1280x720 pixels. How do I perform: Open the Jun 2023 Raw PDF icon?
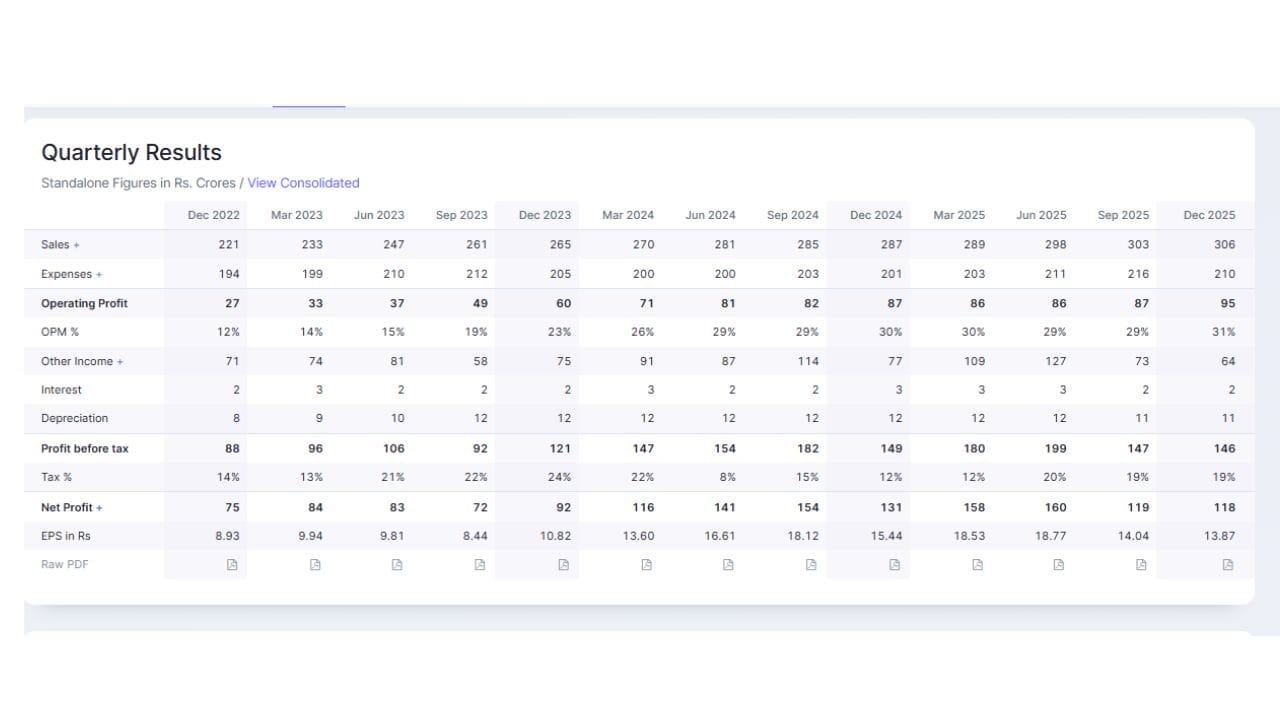pos(397,565)
